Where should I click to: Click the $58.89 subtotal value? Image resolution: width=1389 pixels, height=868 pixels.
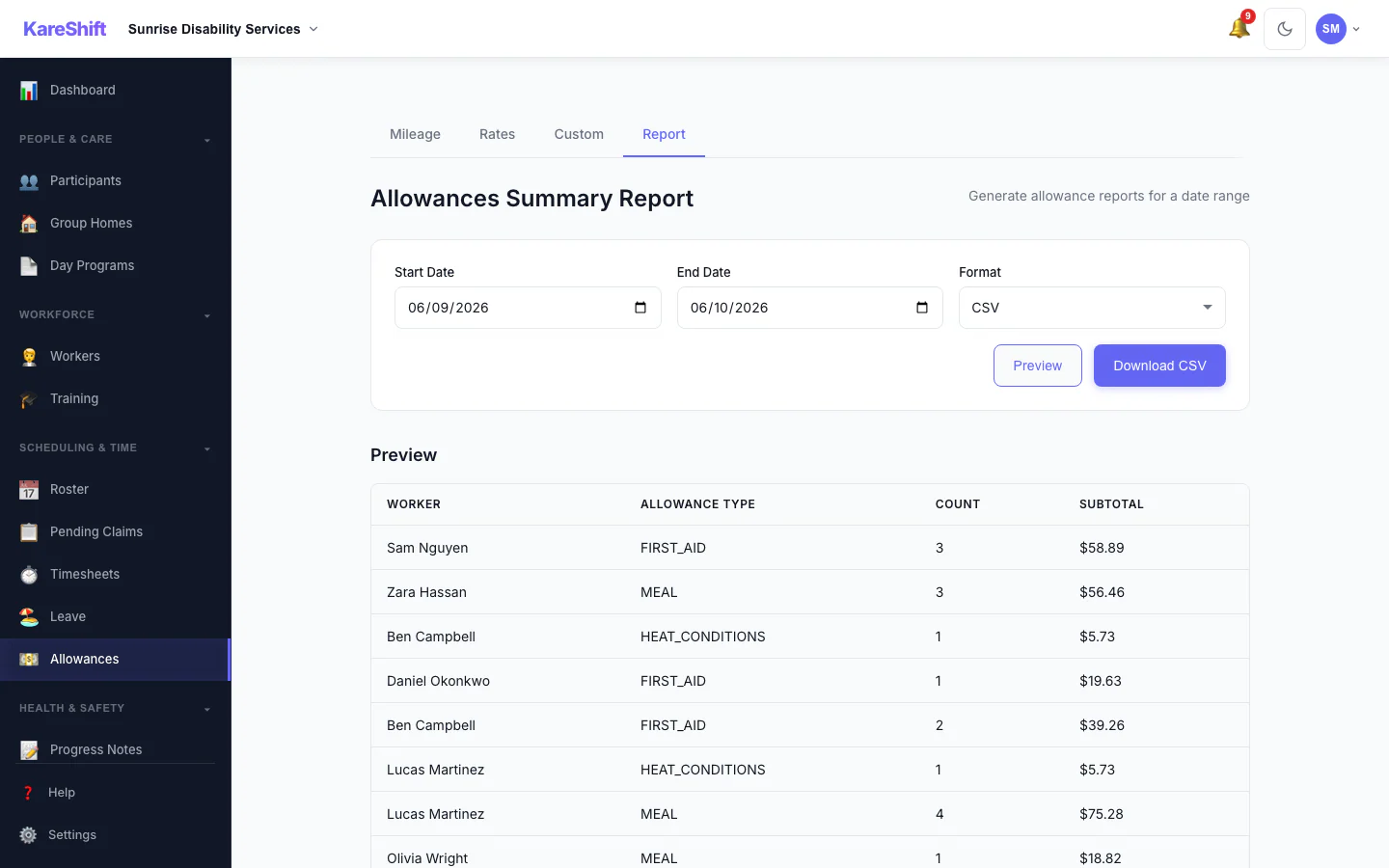pos(1102,548)
